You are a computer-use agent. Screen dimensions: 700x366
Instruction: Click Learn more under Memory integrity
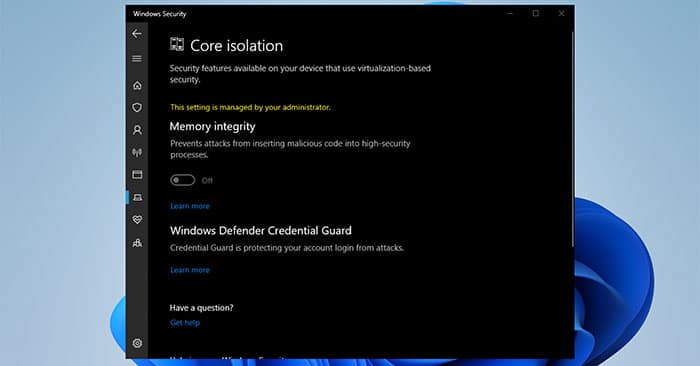pyautogui.click(x=190, y=206)
